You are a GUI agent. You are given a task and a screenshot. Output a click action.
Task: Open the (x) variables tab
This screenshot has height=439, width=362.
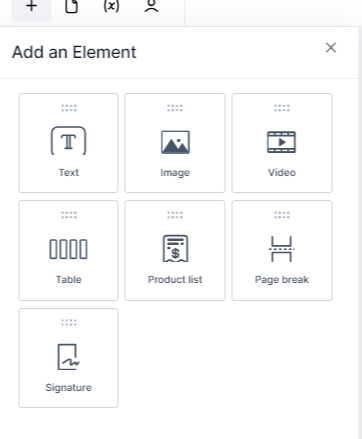111,7
